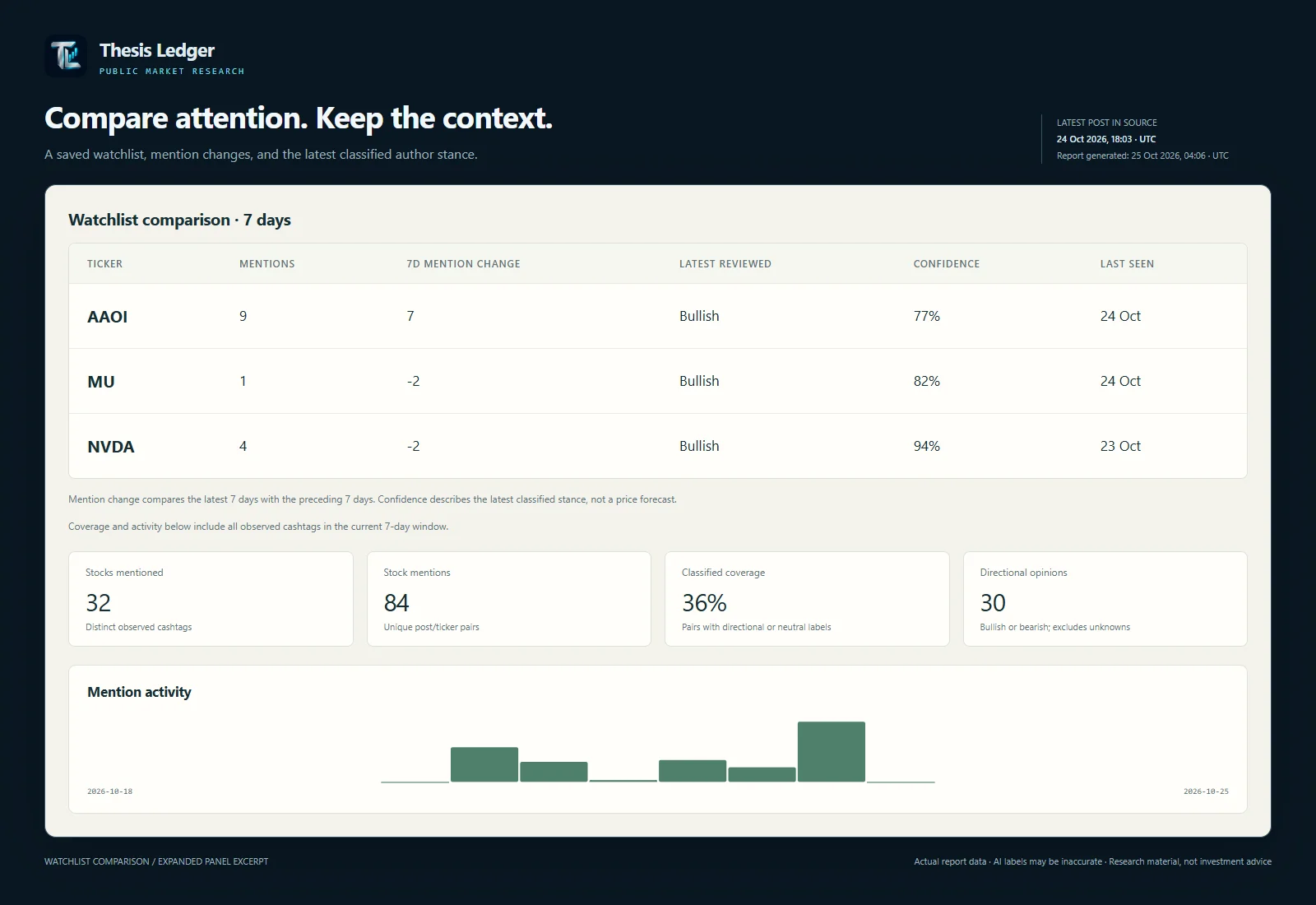The image size is (1316, 905).
Task: Click MU mentions value 1
Action: click(243, 381)
